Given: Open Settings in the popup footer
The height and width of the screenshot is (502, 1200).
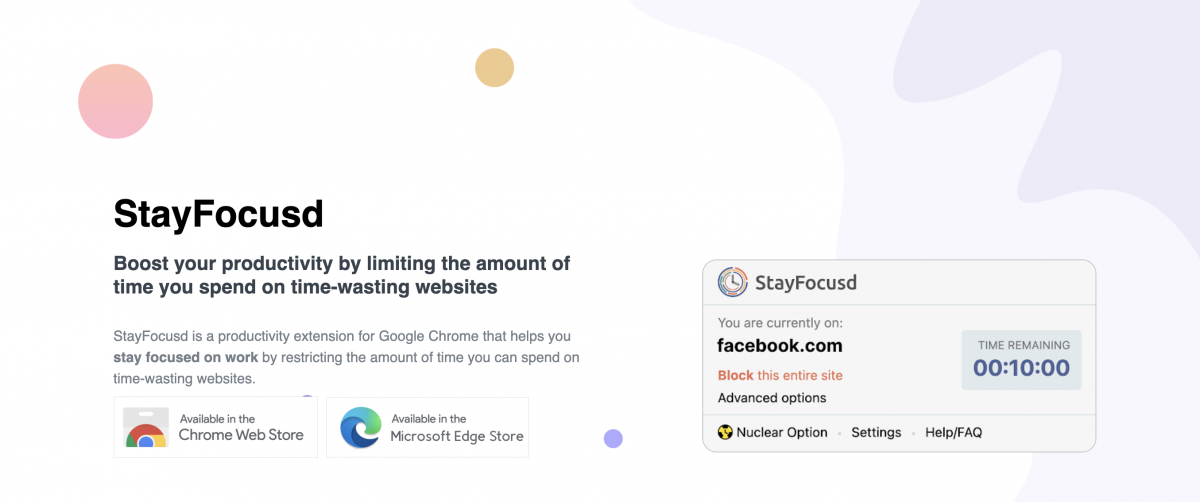Looking at the screenshot, I should pos(876,433).
